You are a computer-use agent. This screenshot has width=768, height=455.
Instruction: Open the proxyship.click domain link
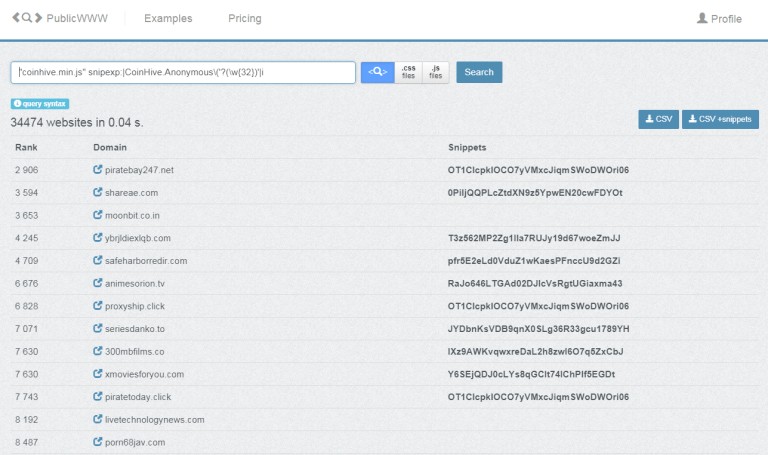[x=135, y=306]
